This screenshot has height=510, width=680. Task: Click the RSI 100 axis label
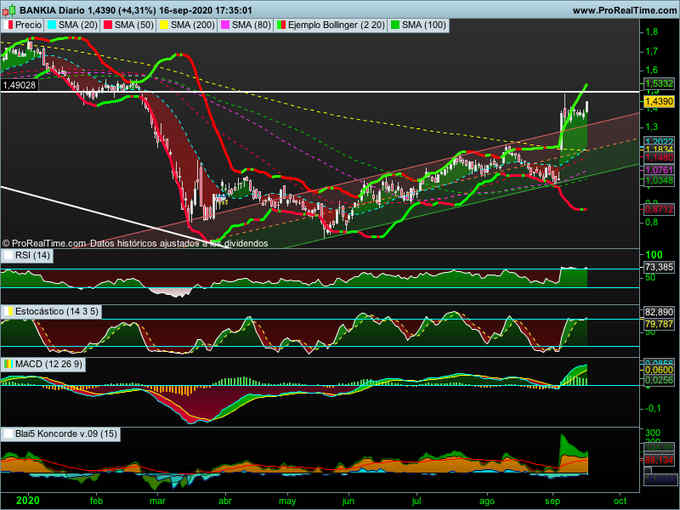pyautogui.click(x=654, y=255)
